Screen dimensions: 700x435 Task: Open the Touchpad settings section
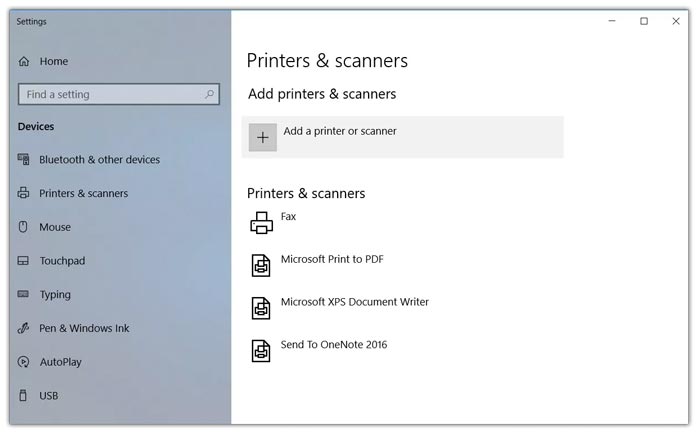62,261
